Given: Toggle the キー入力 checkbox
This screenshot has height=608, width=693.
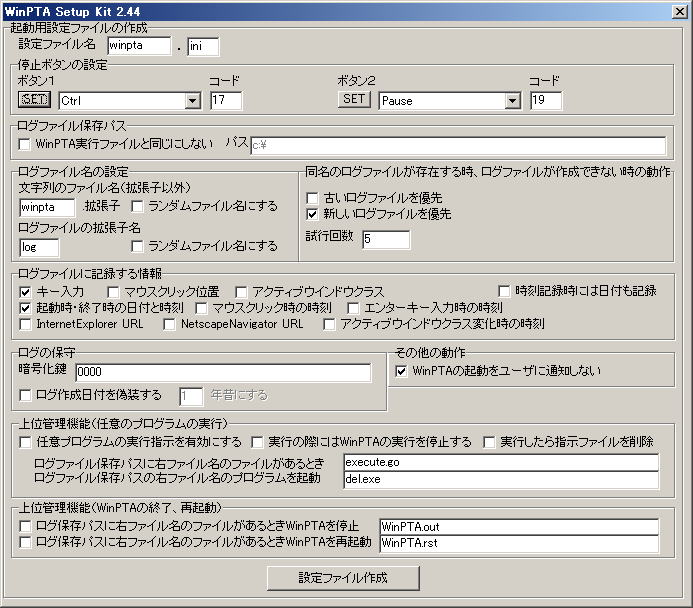Looking at the screenshot, I should (x=26, y=291).
